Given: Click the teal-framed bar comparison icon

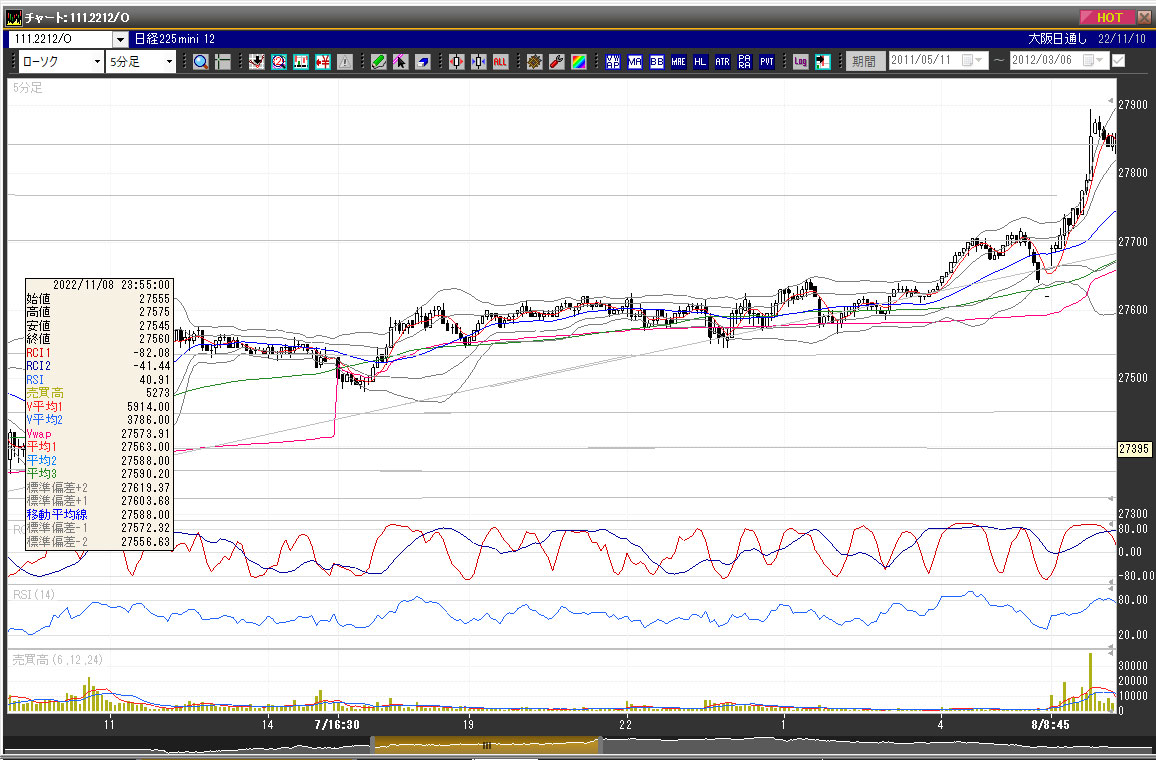Looking at the screenshot, I should [301, 62].
